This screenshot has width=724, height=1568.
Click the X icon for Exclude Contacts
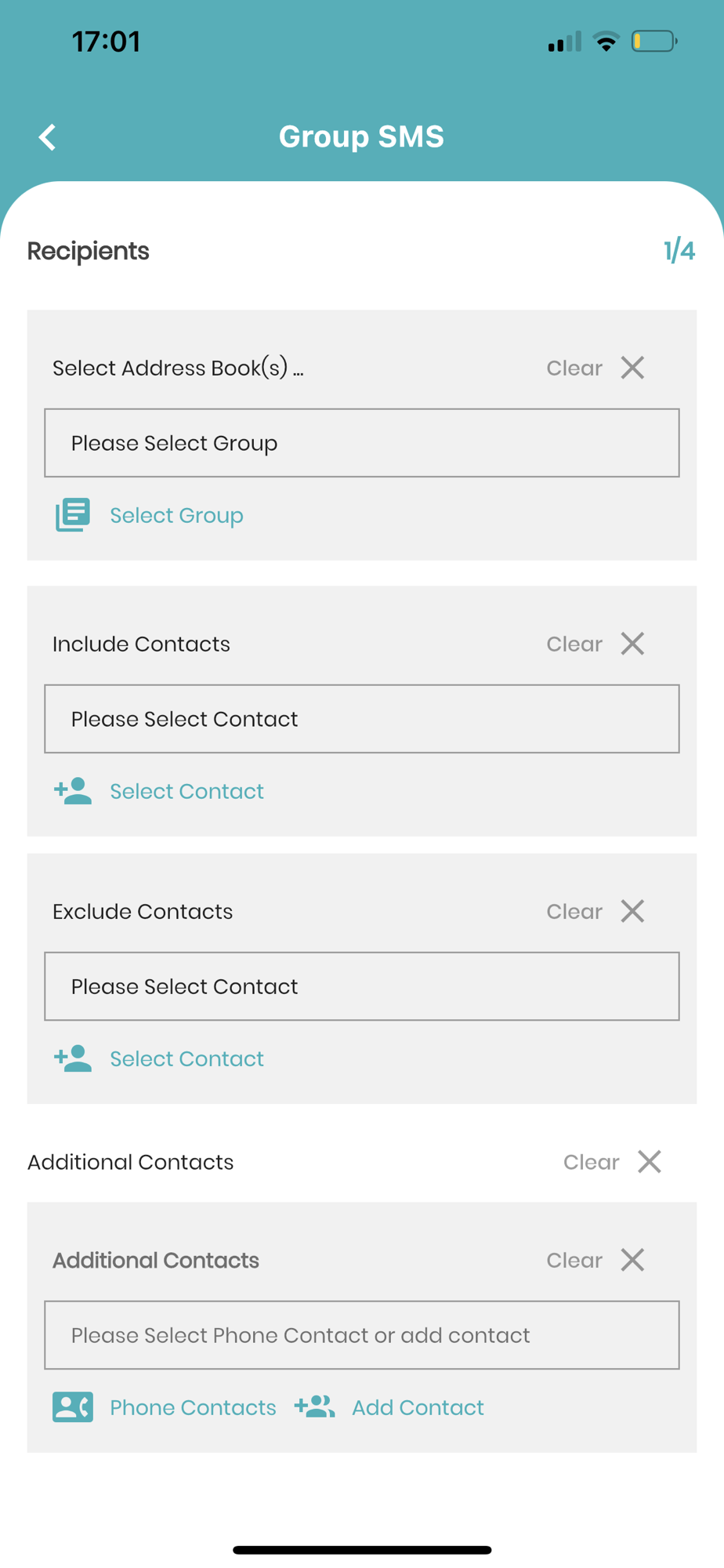pyautogui.click(x=632, y=911)
